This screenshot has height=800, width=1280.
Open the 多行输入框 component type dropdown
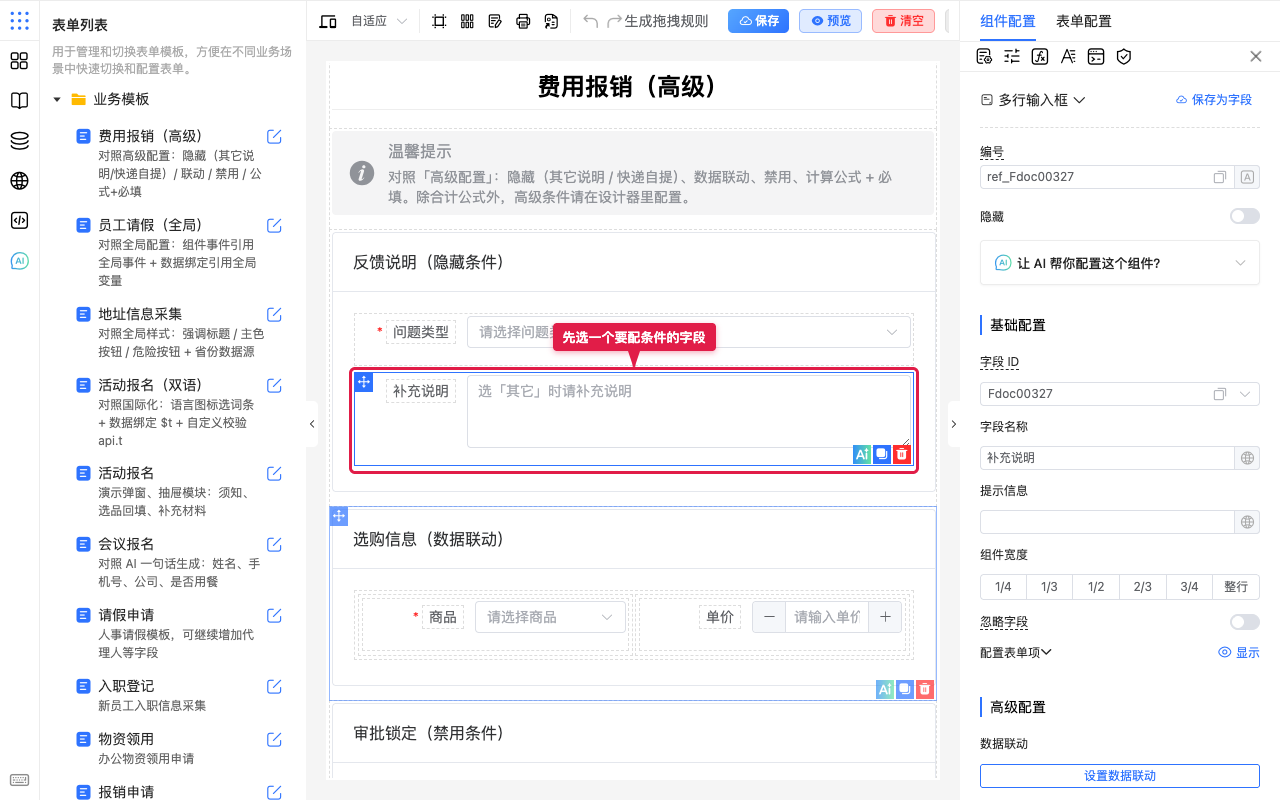tap(1033, 100)
